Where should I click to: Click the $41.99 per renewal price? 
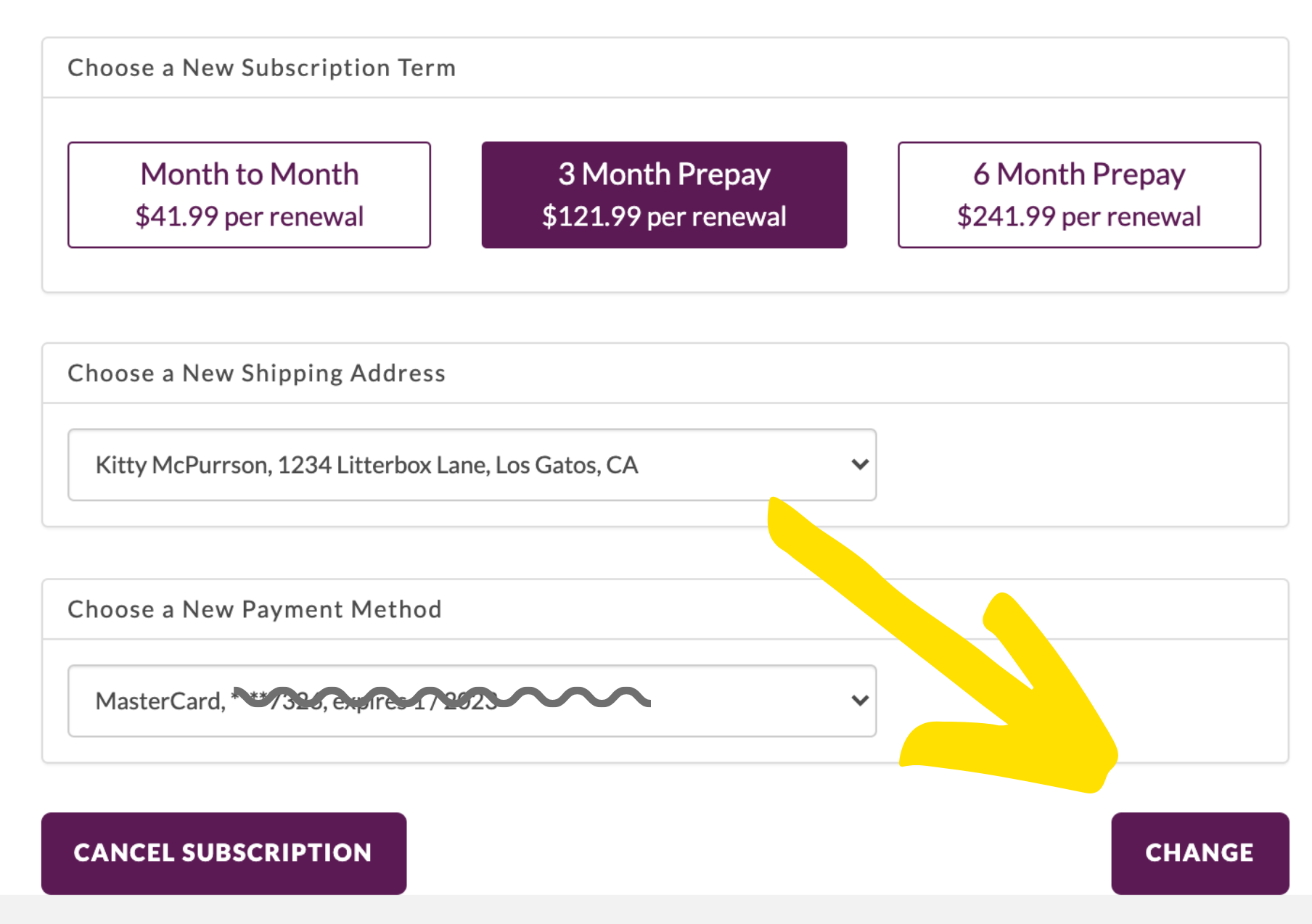249,217
